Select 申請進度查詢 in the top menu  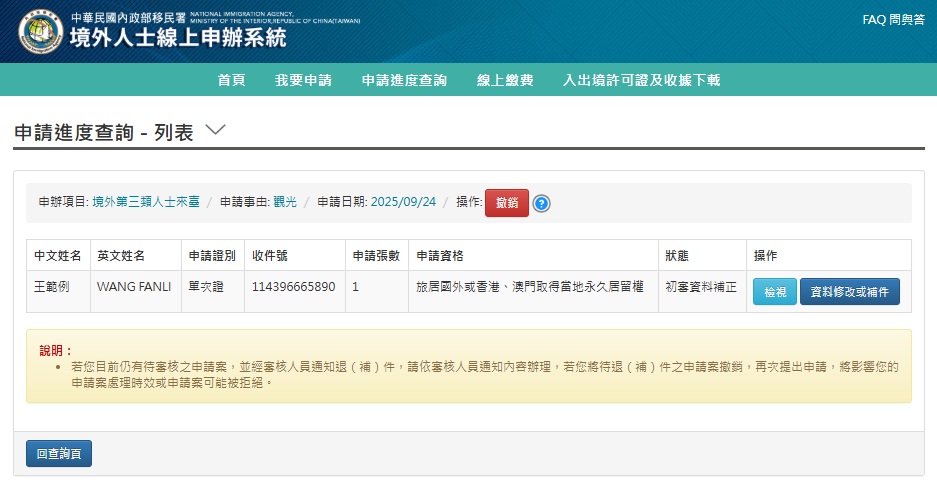pyautogui.click(x=404, y=80)
